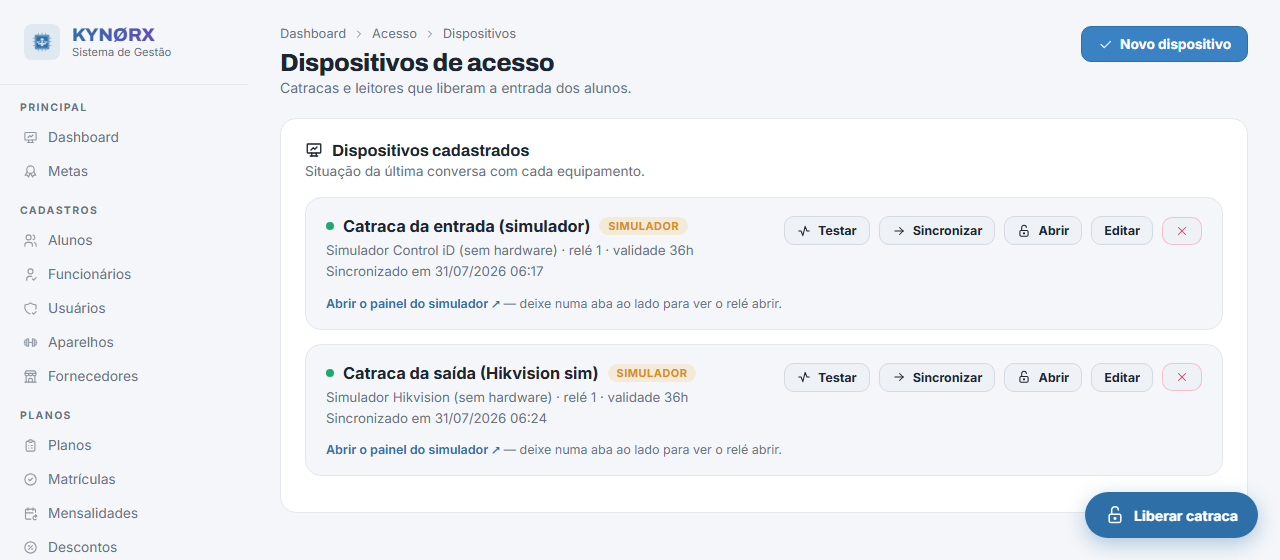Viewport: 1280px width, 560px height.
Task: Edit the Catraca da saída device
Action: point(1122,377)
